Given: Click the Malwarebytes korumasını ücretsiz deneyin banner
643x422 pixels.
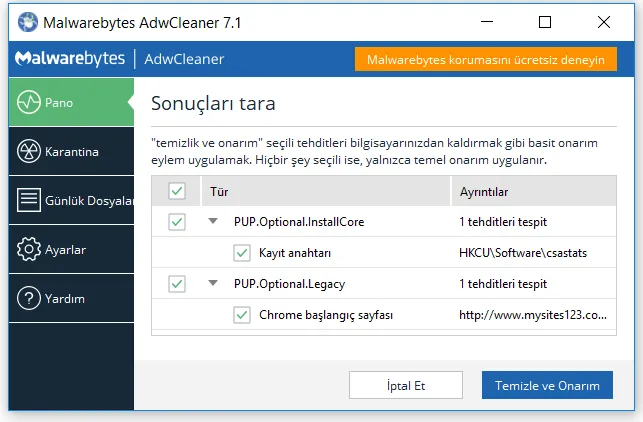Looking at the screenshot, I should click(485, 59).
